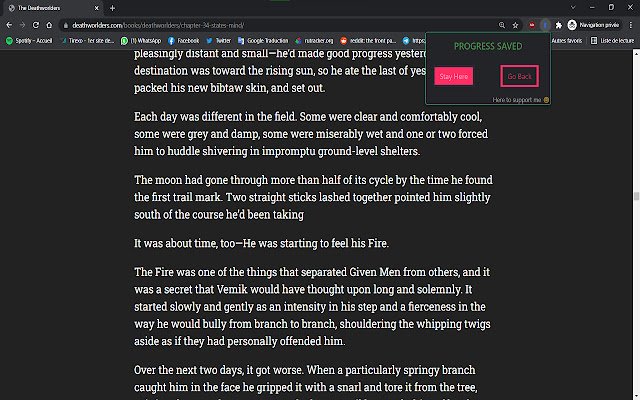This screenshot has width=640, height=400.
Task: Open the Chrome three-dot menu
Action: (x=631, y=25)
